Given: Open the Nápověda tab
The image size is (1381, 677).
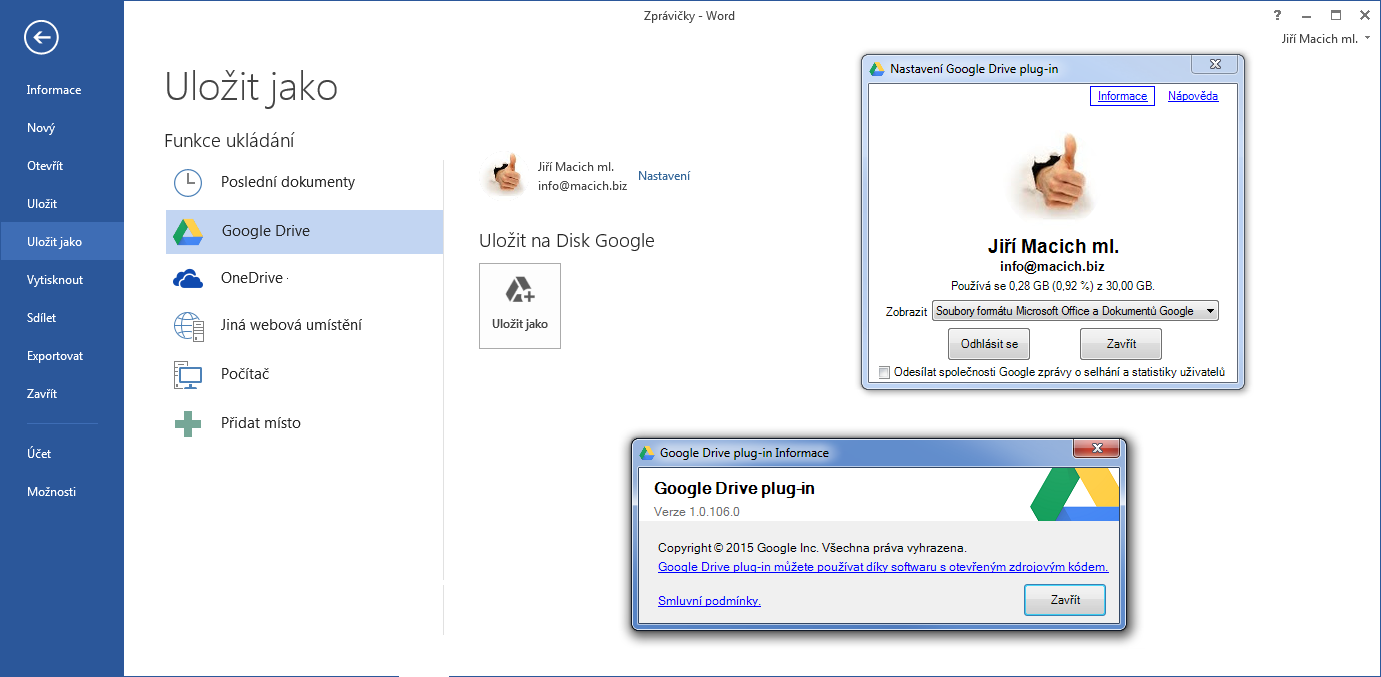Looking at the screenshot, I should coord(1192,95).
